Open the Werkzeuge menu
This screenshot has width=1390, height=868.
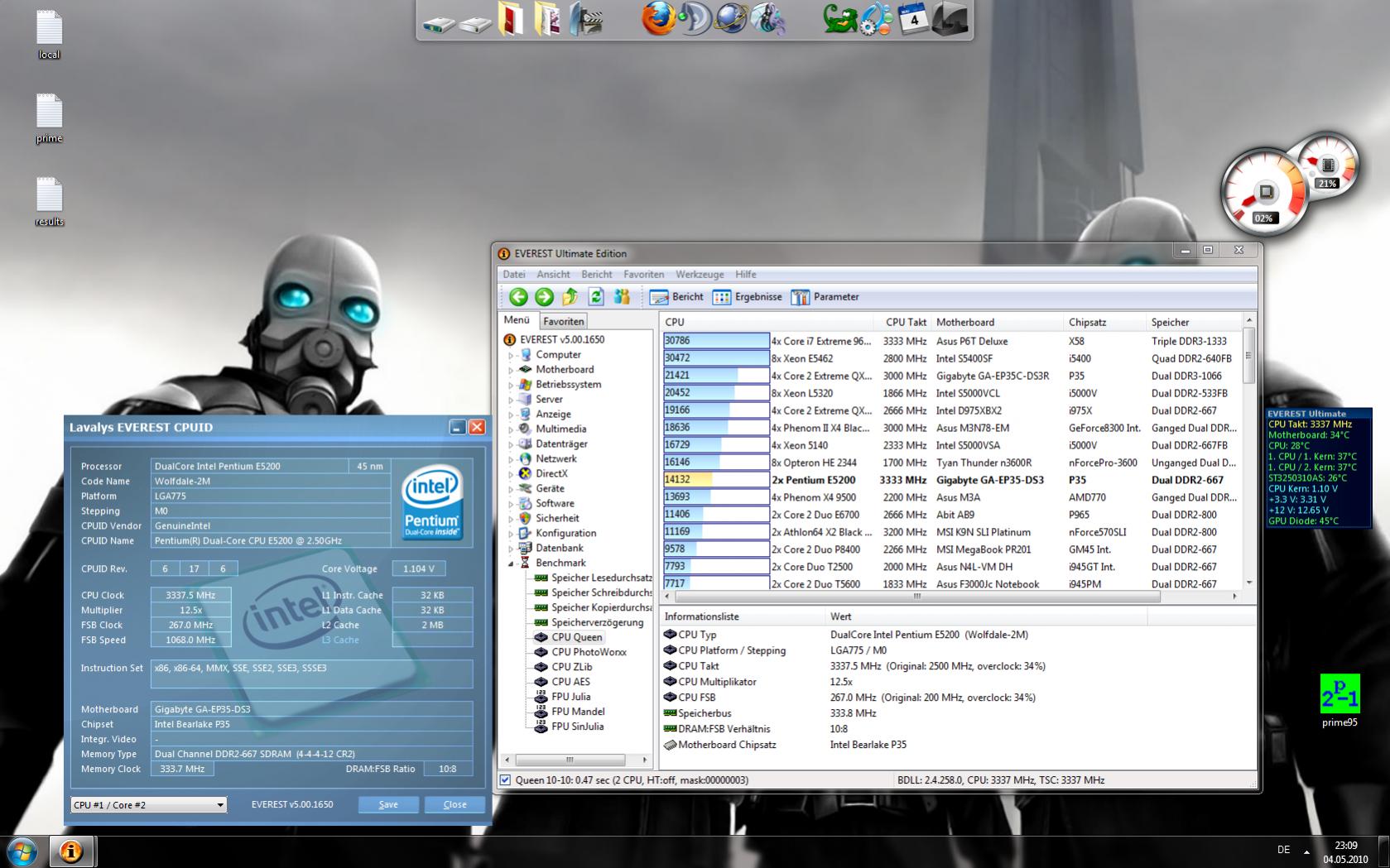(700, 274)
